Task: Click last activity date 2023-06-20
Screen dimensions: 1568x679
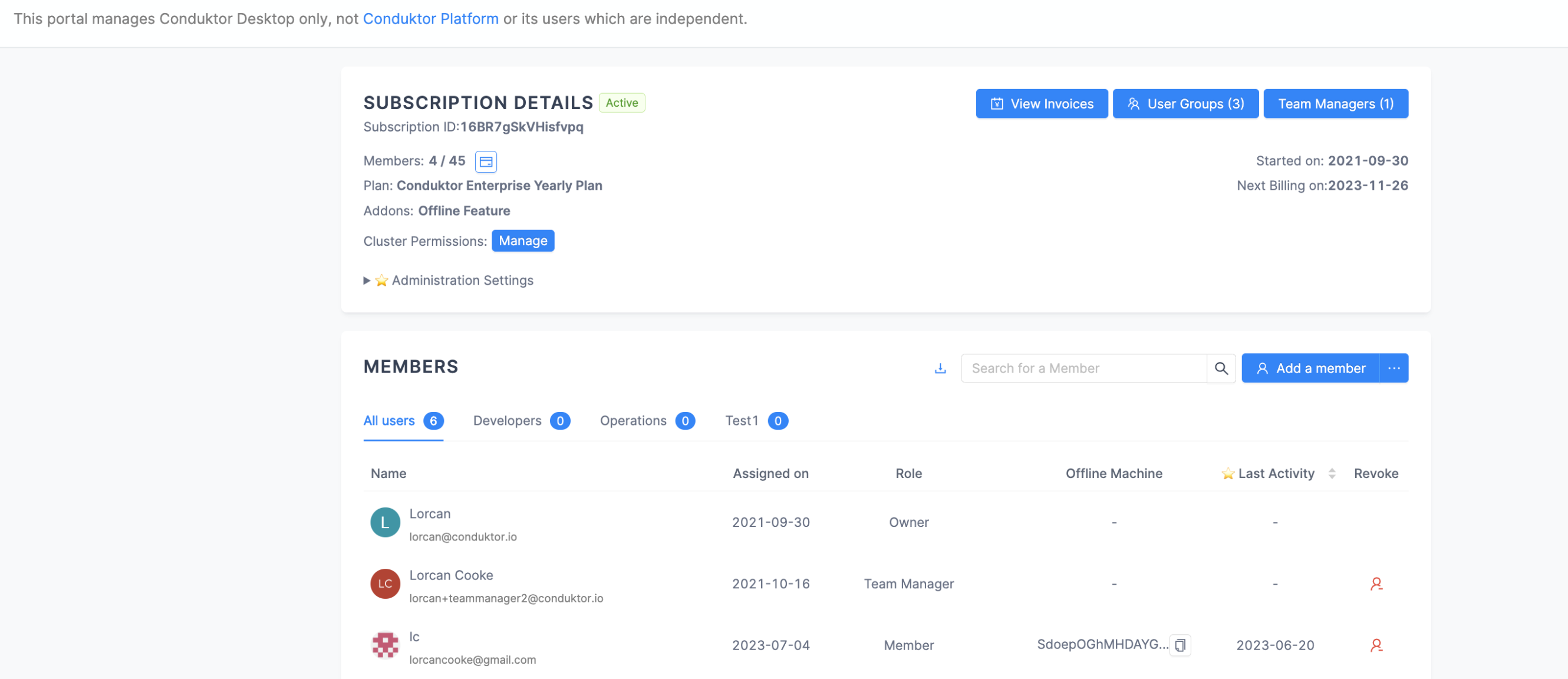Action: [1274, 645]
